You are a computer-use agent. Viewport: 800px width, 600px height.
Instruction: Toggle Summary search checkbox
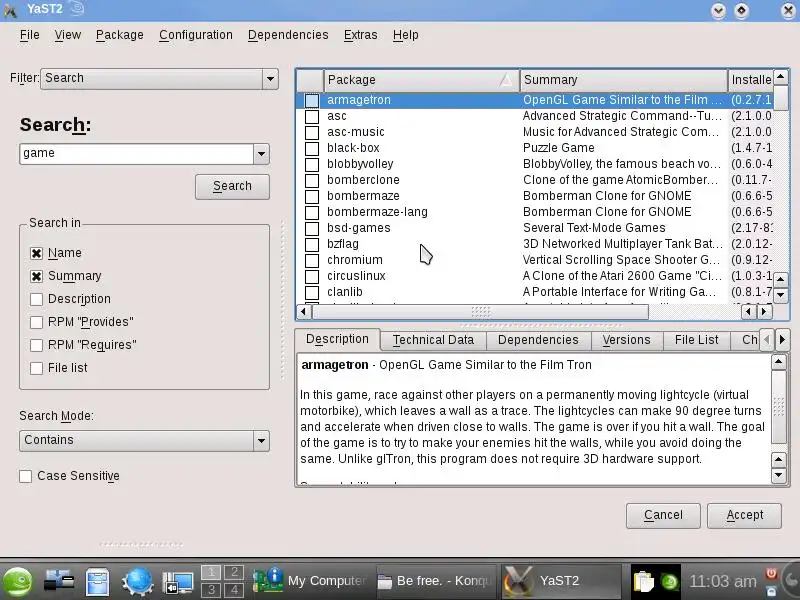click(36, 277)
